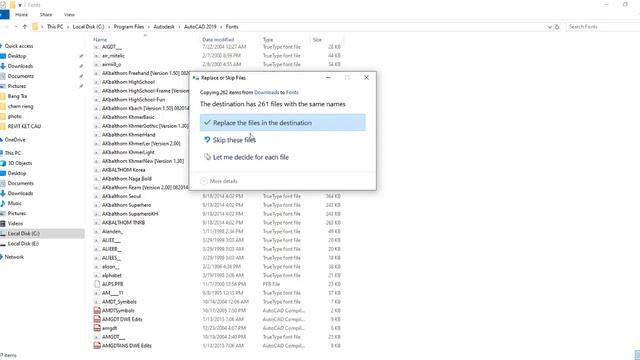
Task: Sort files by Type column
Action: coord(268,40)
